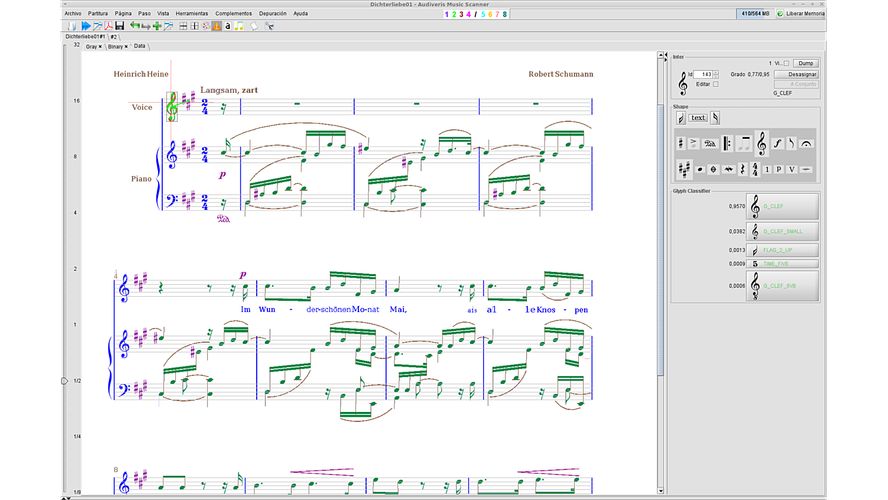Select the pedal marks shape family
The image size is (888, 500).
(710, 143)
